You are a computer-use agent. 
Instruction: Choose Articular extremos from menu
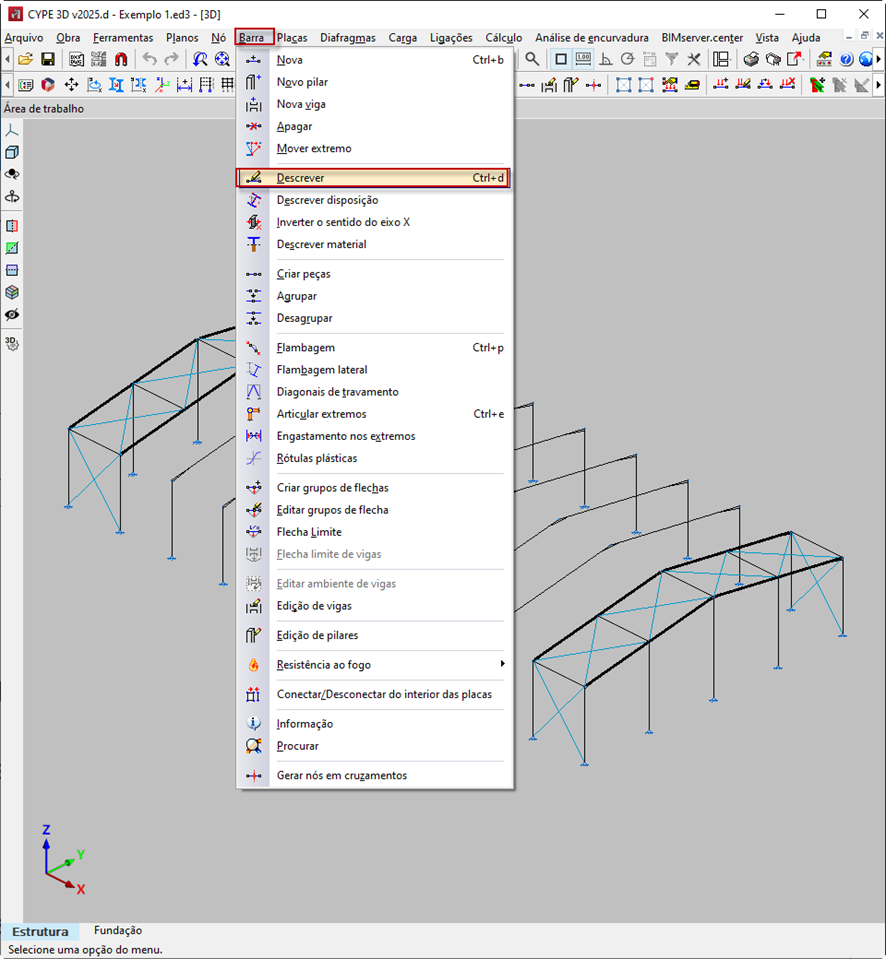coord(372,414)
